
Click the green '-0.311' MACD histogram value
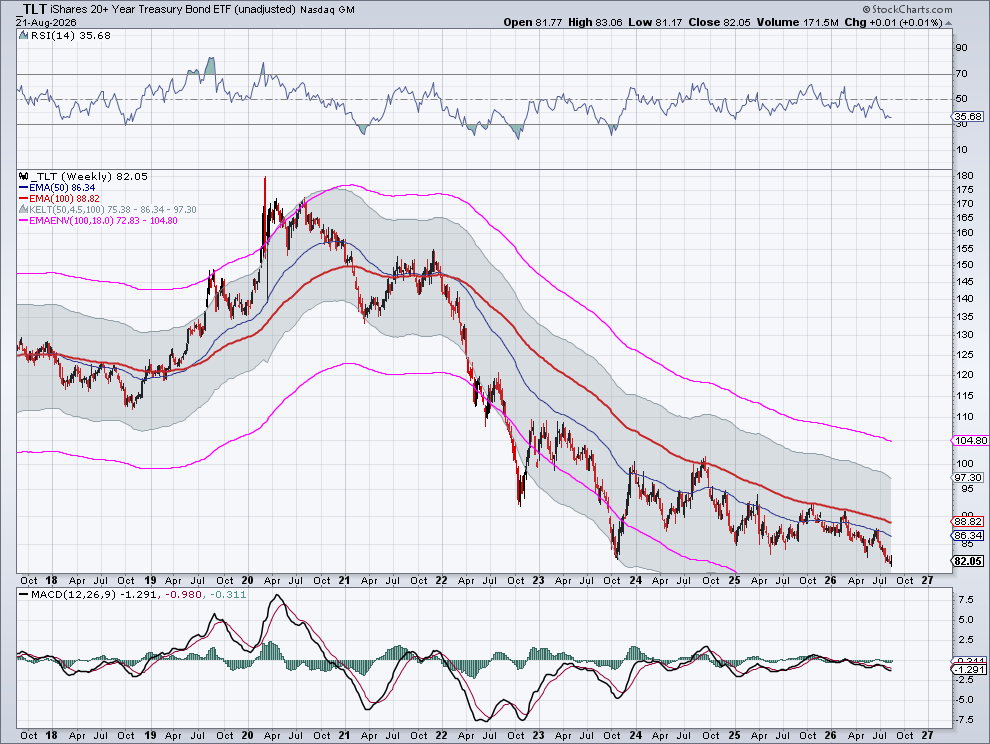(x=228, y=595)
